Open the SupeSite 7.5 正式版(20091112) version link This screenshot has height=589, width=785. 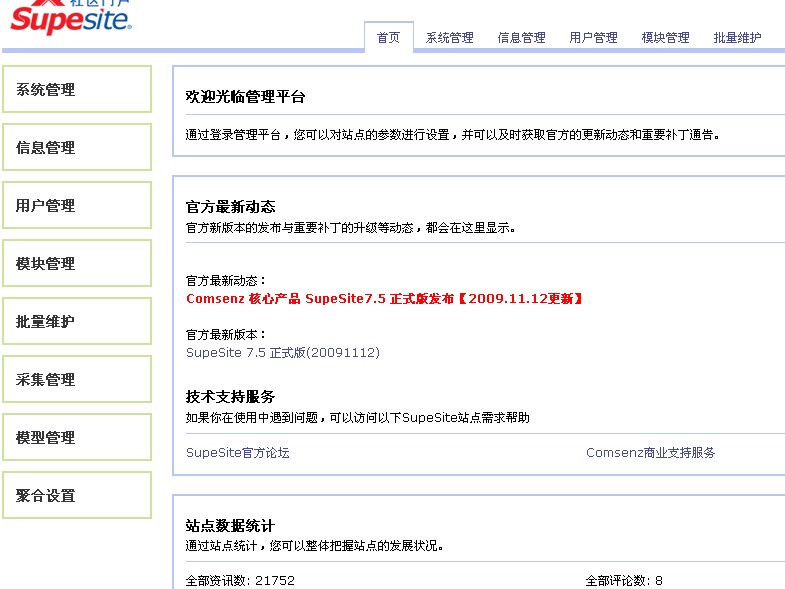[283, 353]
